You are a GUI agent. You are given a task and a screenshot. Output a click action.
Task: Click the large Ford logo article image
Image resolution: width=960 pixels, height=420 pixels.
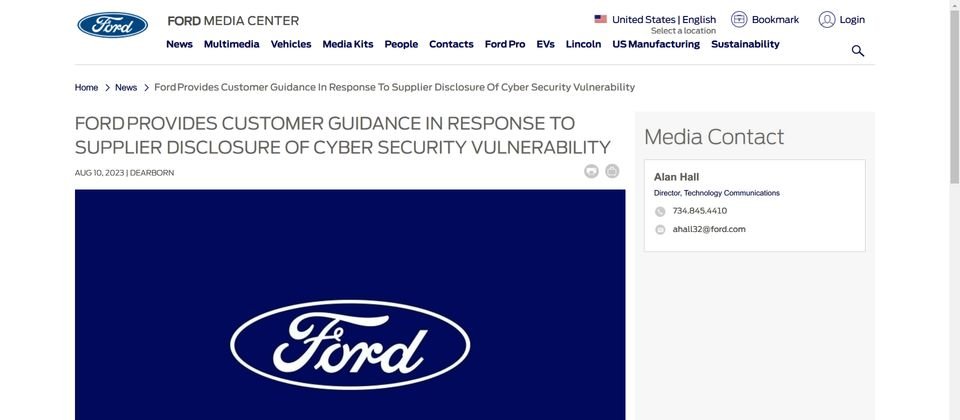[x=350, y=304]
